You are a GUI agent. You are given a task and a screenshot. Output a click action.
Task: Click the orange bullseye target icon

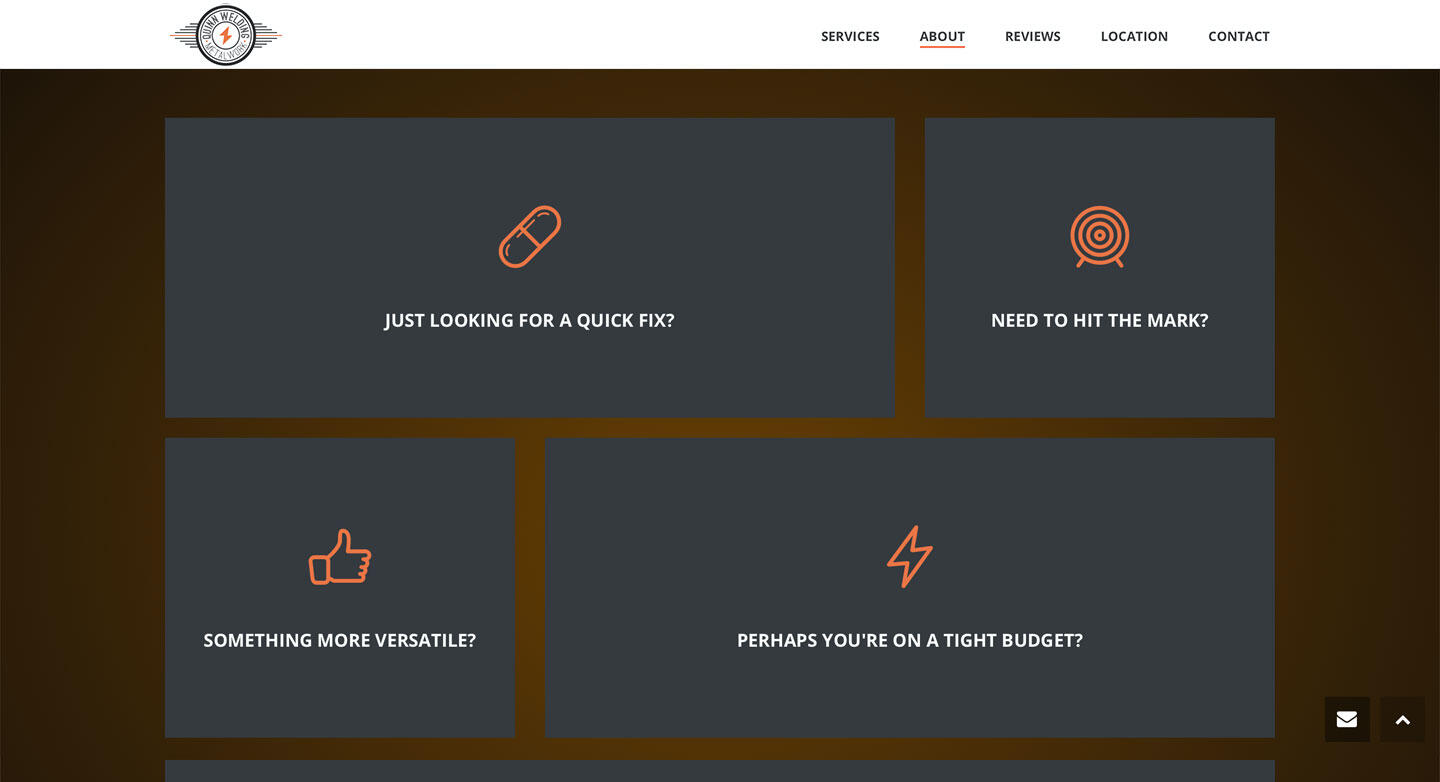[x=1099, y=237]
